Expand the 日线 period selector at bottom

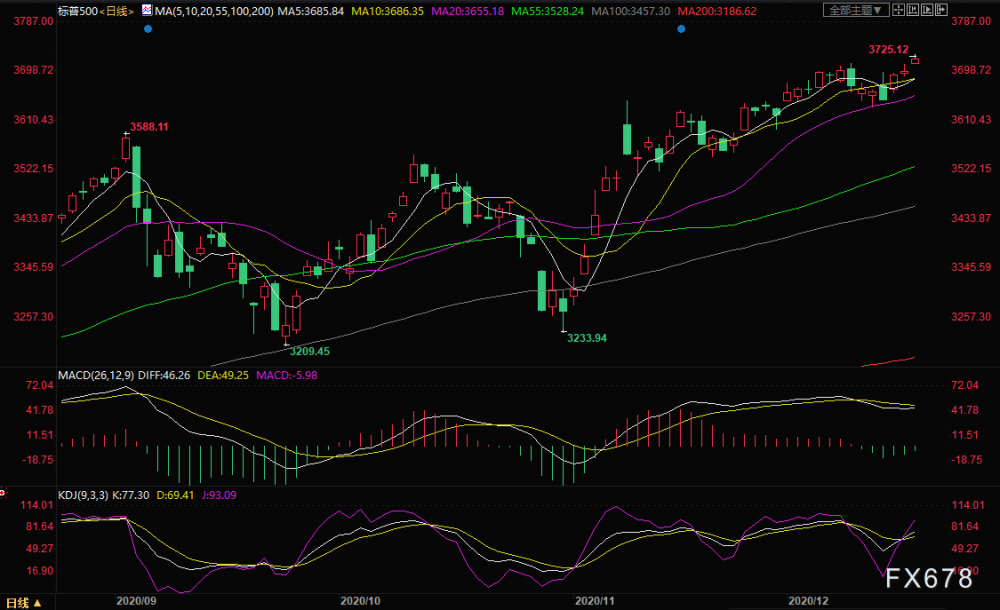24,602
